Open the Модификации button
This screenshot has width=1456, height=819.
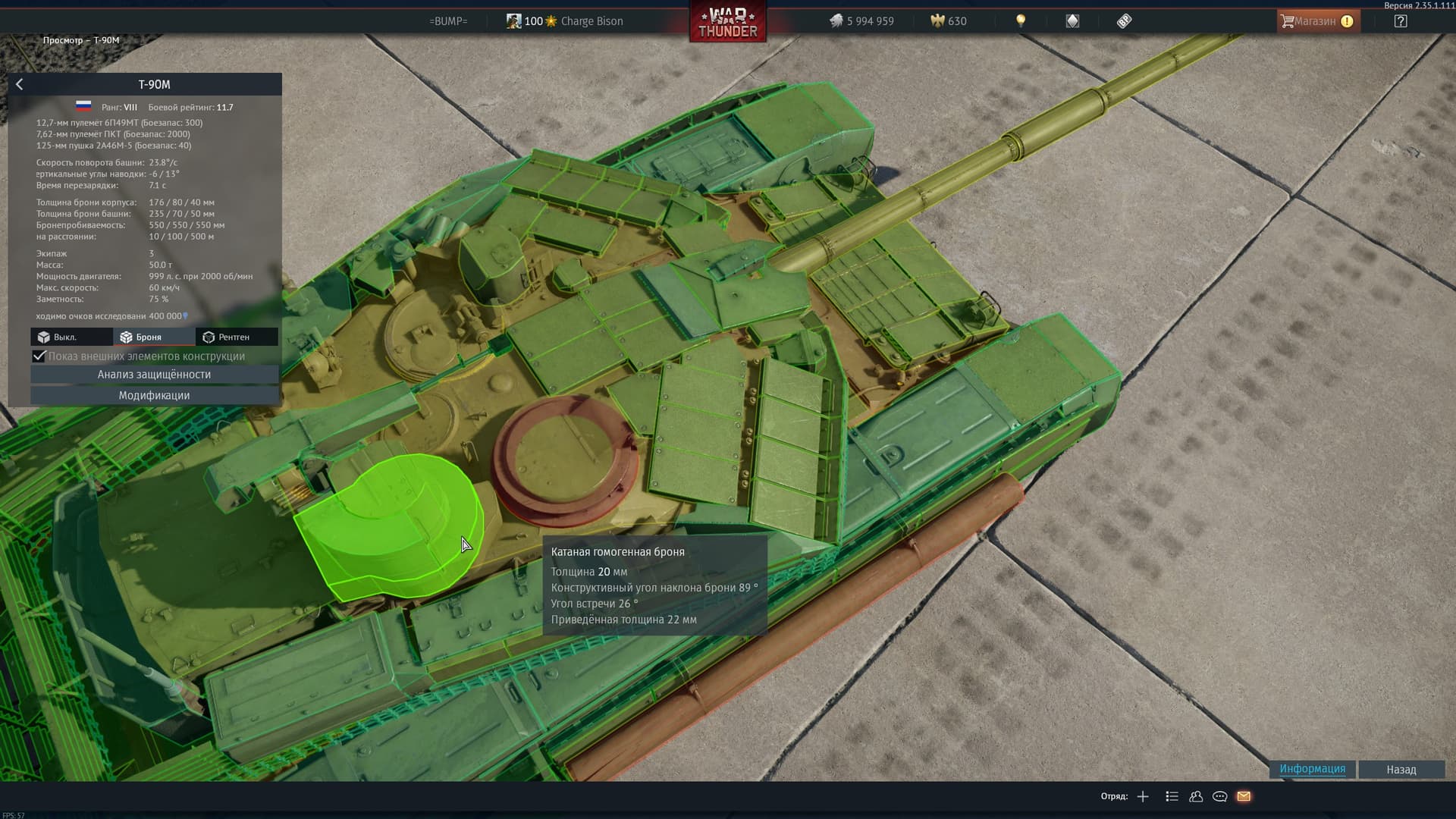[x=154, y=395]
